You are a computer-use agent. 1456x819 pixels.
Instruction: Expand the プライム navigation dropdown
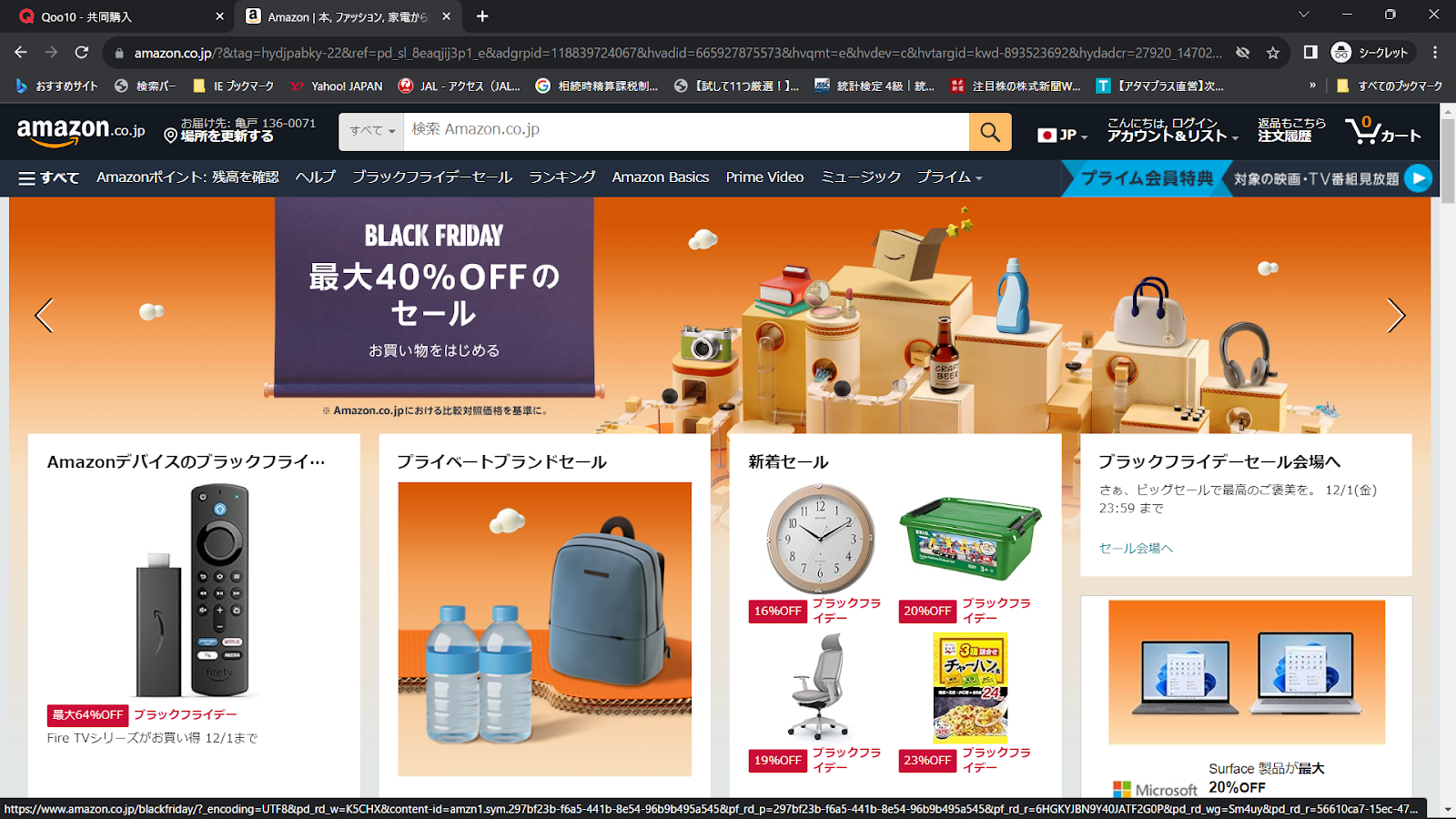(x=949, y=177)
